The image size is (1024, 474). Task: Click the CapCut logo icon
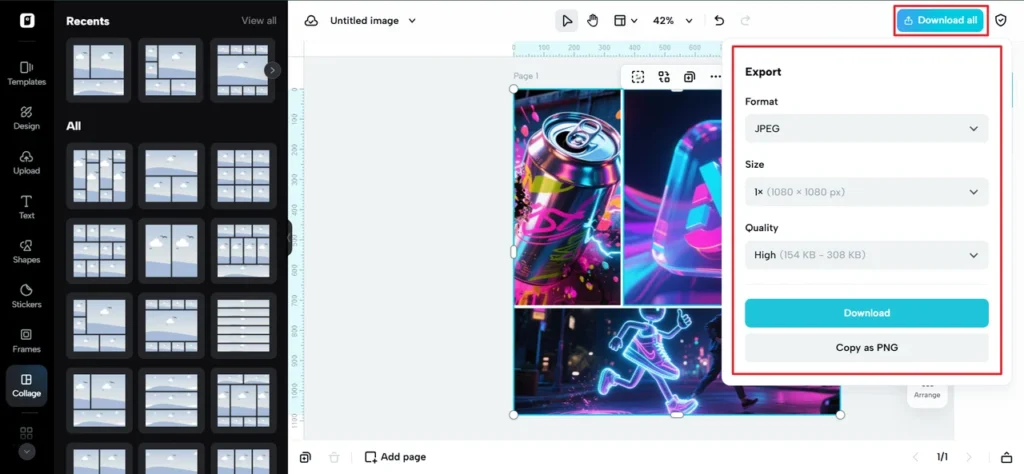click(27, 20)
